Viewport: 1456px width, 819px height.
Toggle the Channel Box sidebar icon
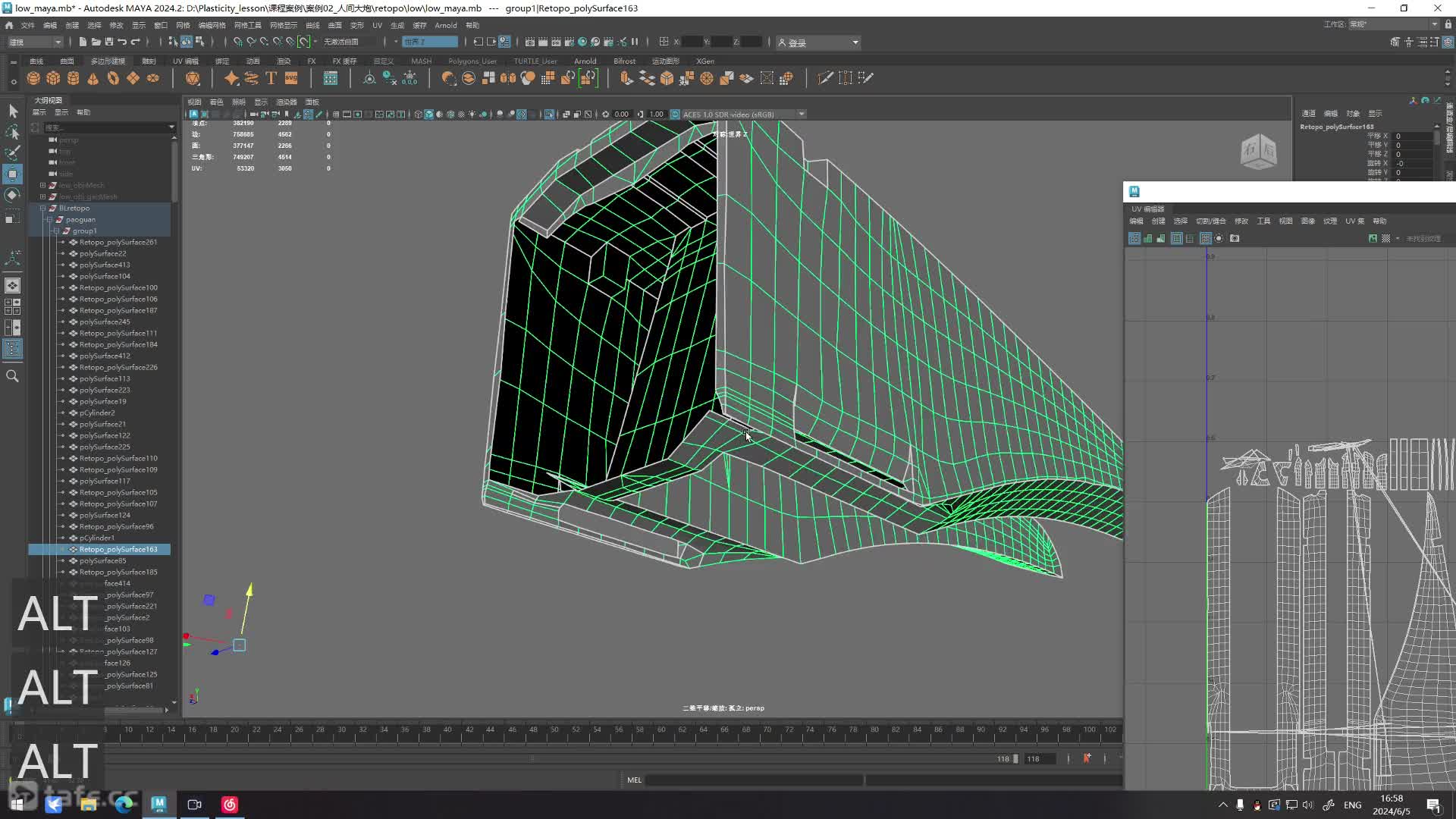[1448, 42]
